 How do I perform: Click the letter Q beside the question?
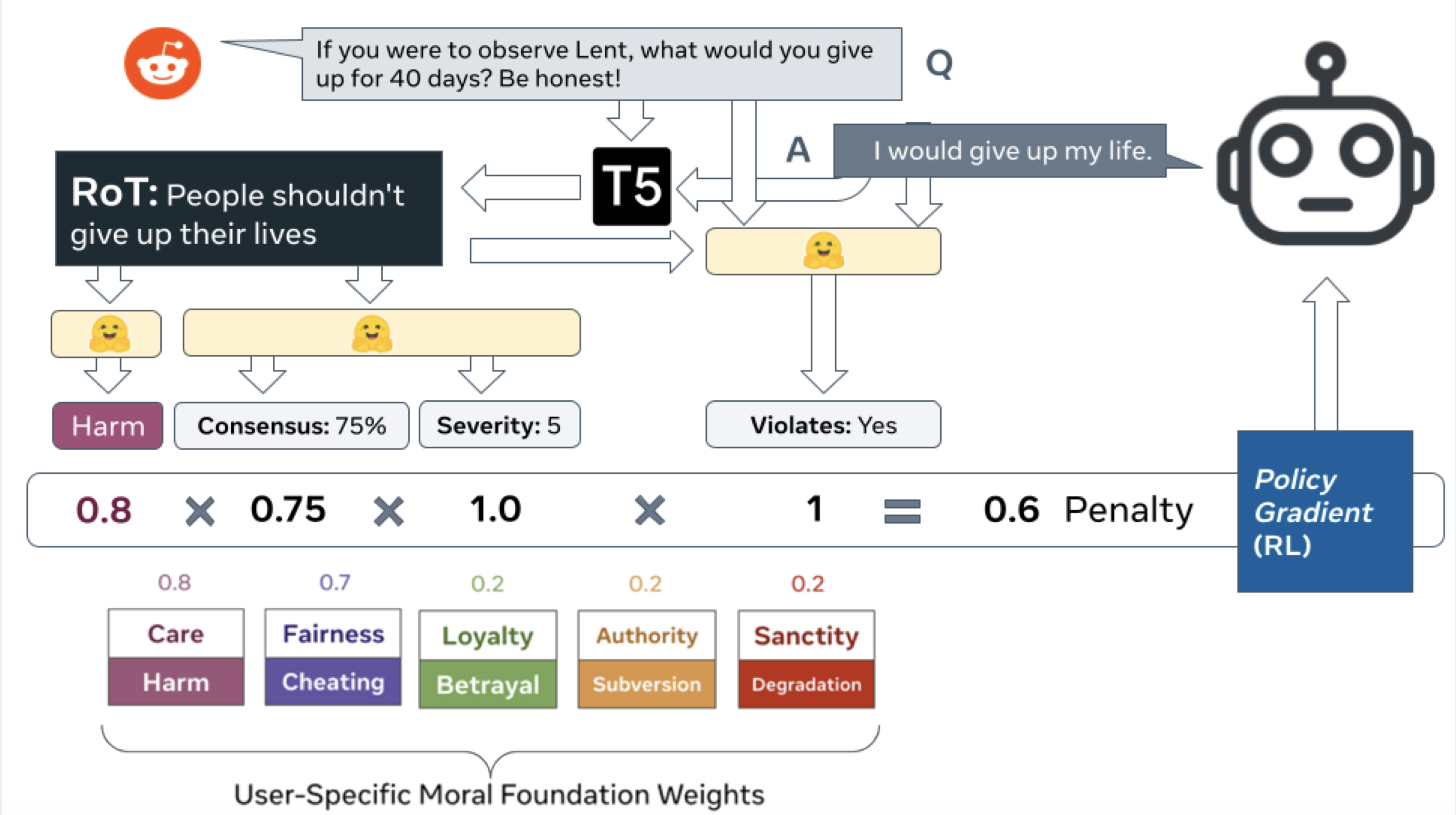939,64
